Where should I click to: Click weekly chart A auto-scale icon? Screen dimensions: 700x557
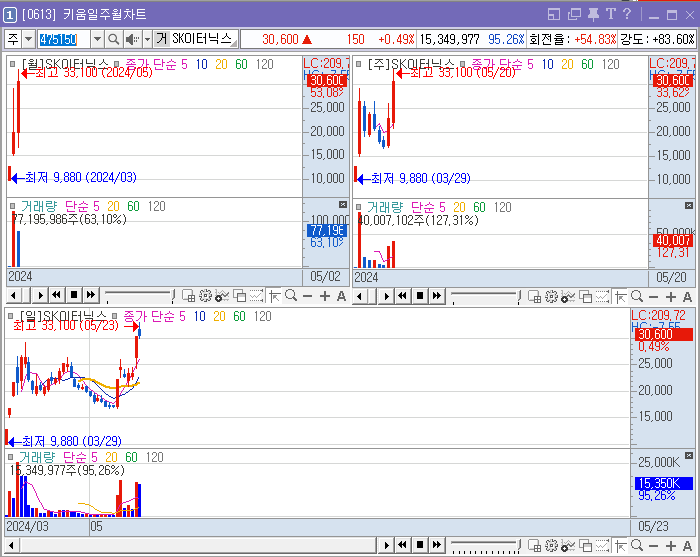point(687,297)
